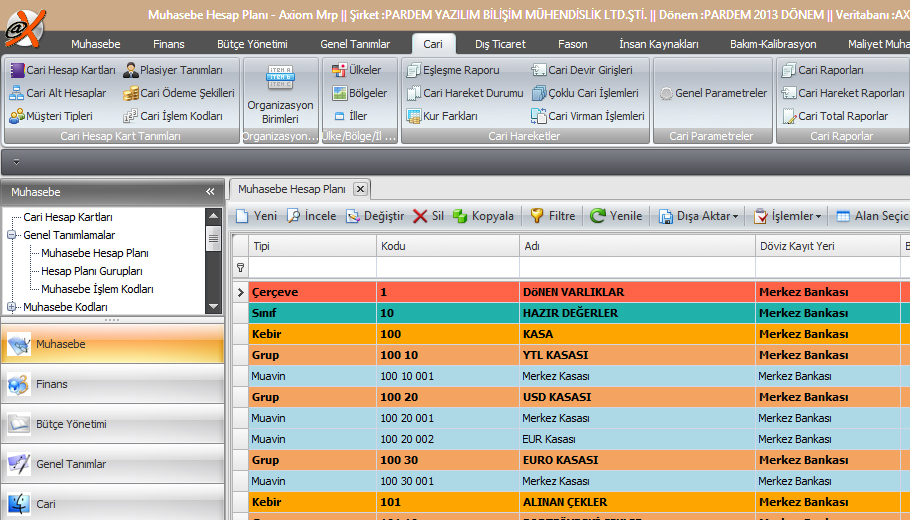Collapse the Muhasebe side panel
Viewport: 910px width, 520px height.
click(210, 192)
